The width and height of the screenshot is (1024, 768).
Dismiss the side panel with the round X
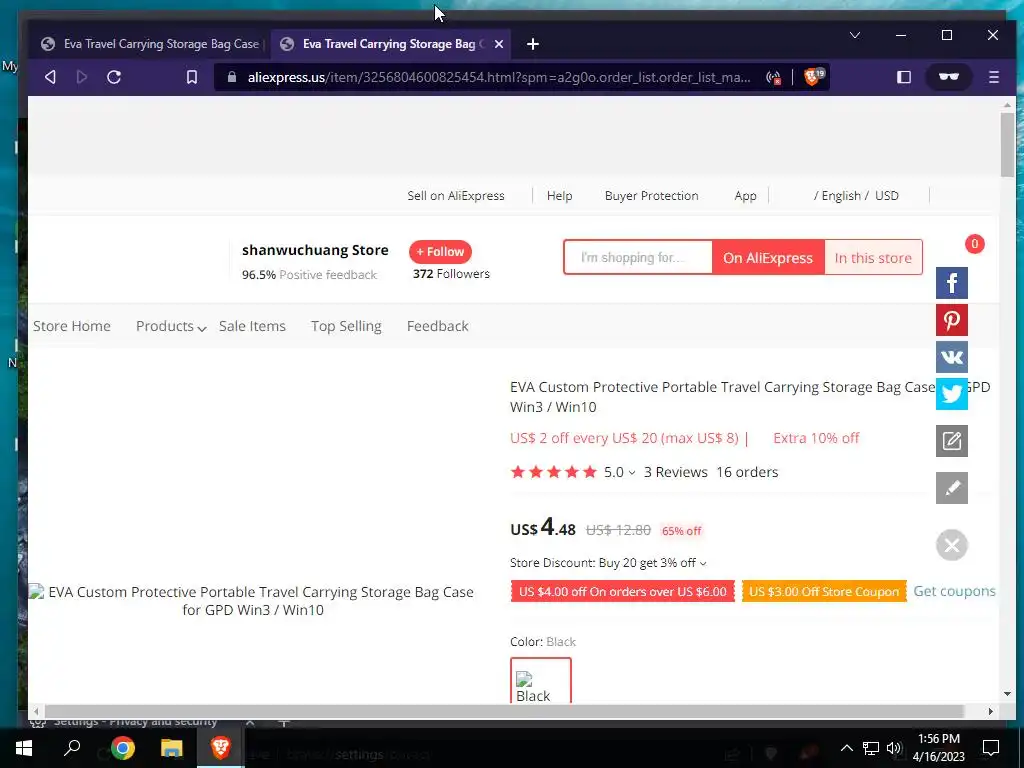952,545
